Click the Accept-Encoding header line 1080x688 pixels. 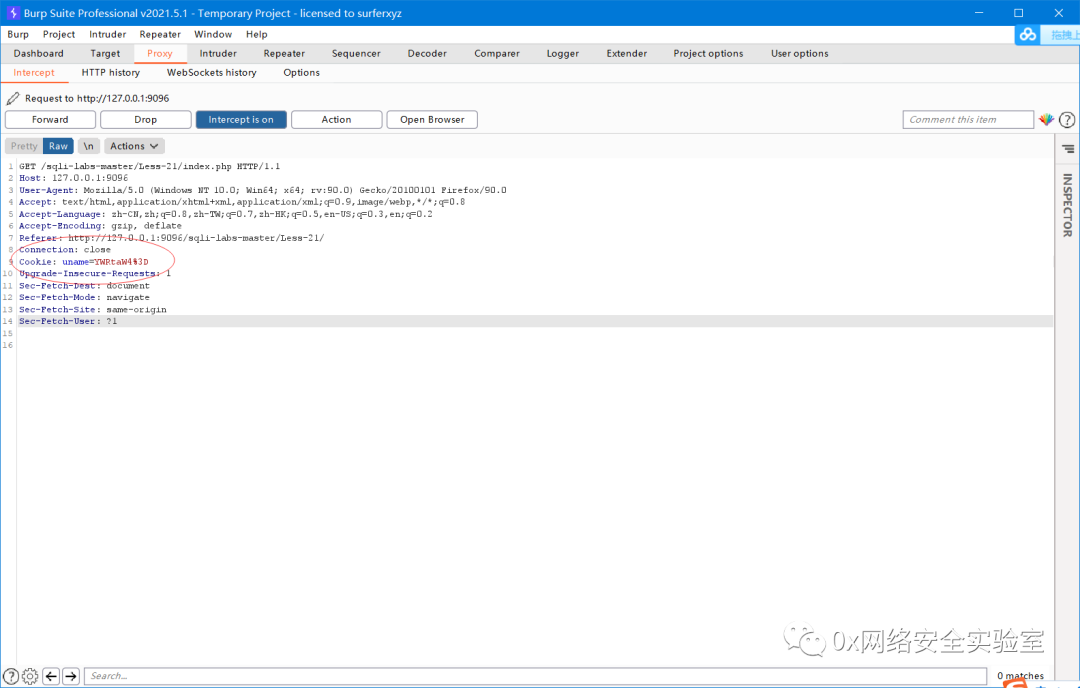[x=101, y=226]
